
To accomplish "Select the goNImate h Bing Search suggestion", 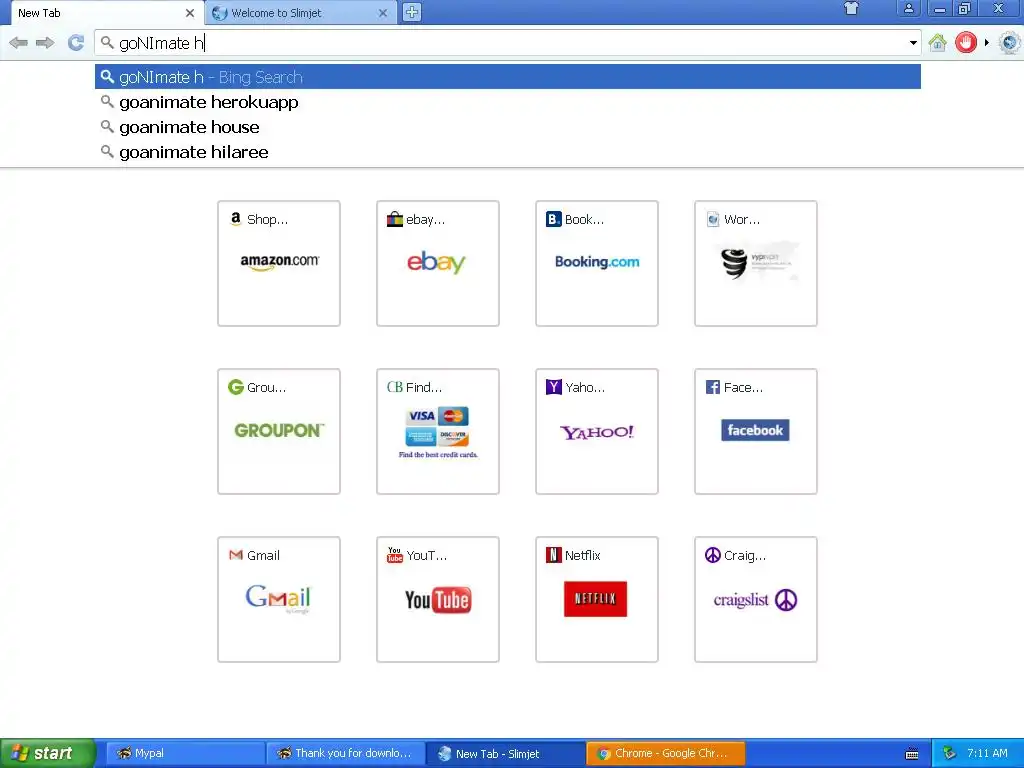I will [x=508, y=77].
